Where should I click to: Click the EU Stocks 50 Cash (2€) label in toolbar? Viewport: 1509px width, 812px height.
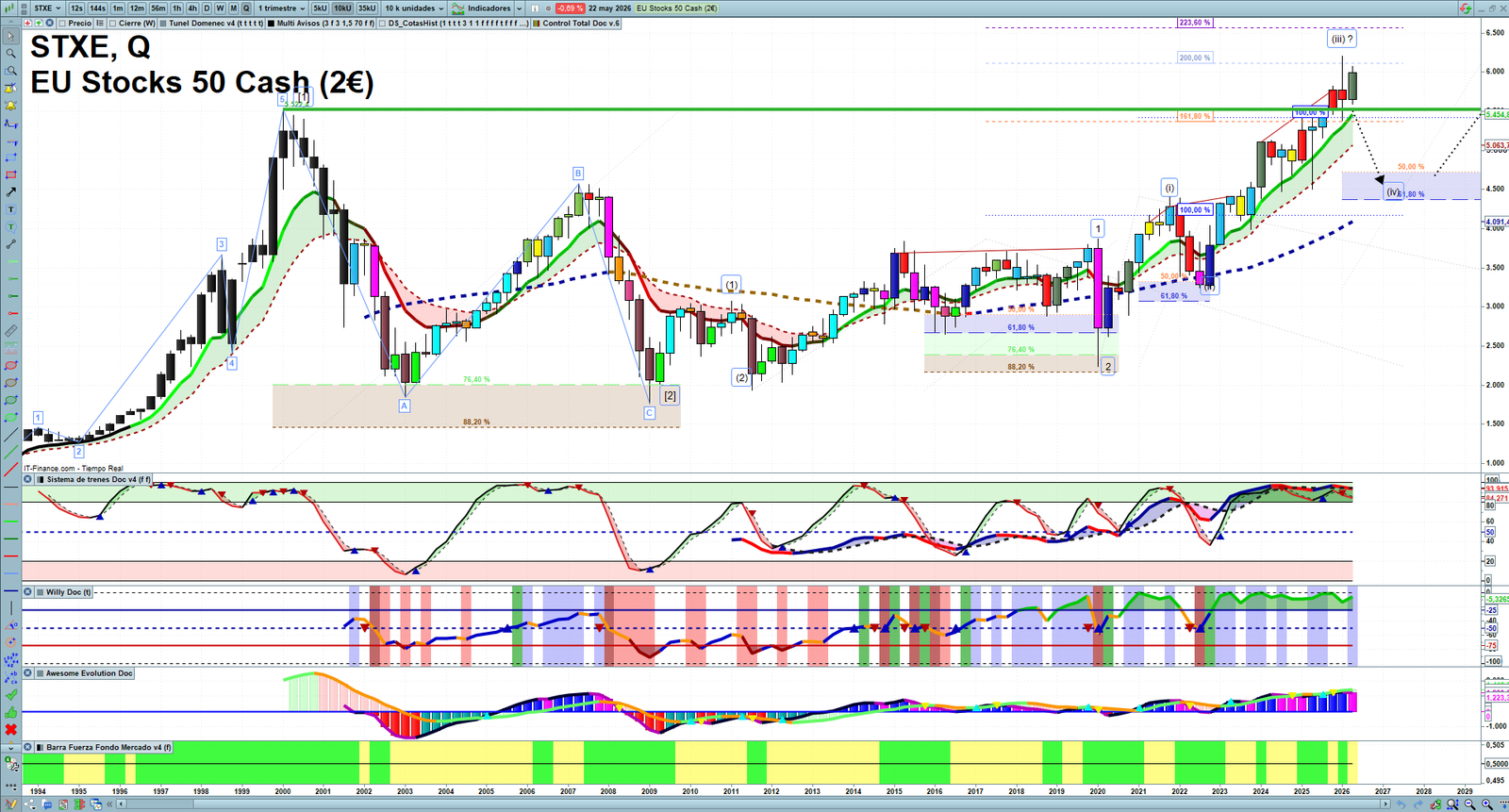pos(676,8)
